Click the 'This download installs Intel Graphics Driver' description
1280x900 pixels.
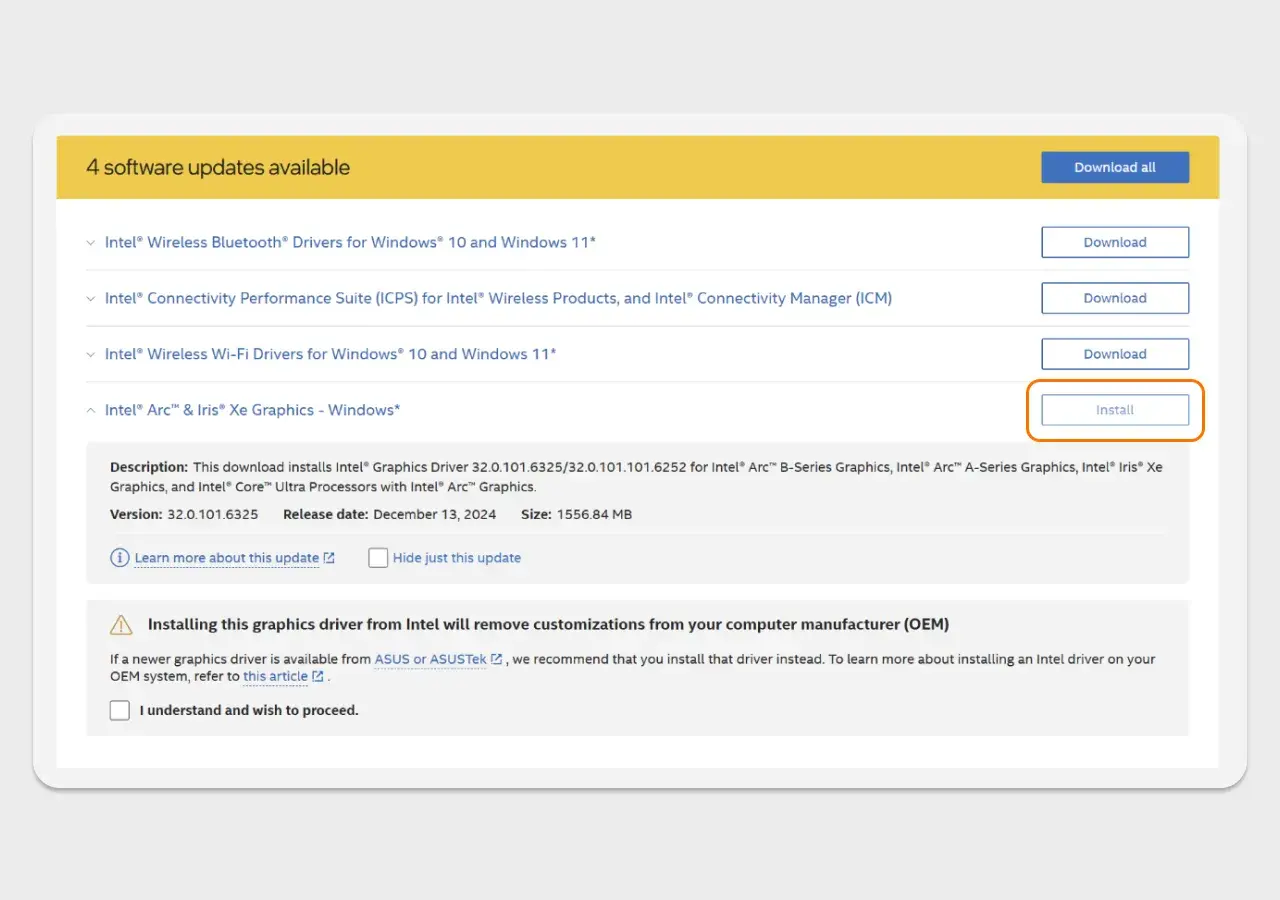pos(636,477)
